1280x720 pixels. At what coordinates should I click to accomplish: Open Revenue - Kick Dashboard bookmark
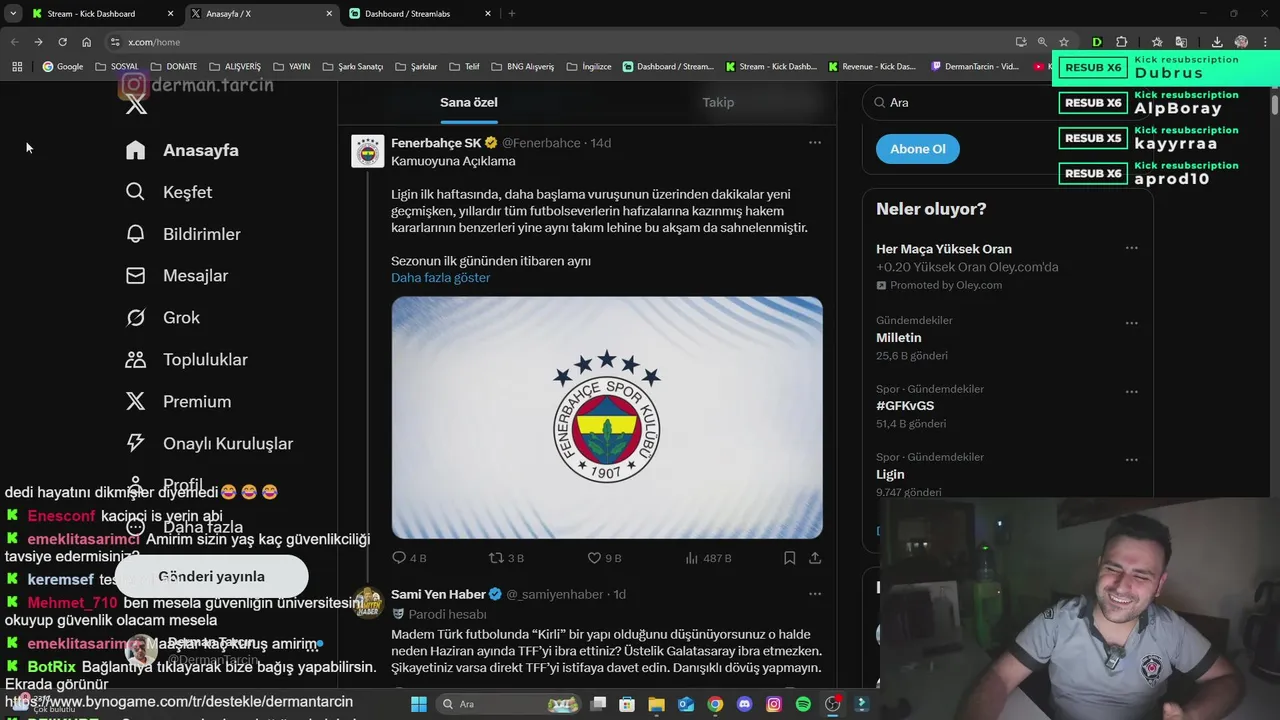pos(871,67)
